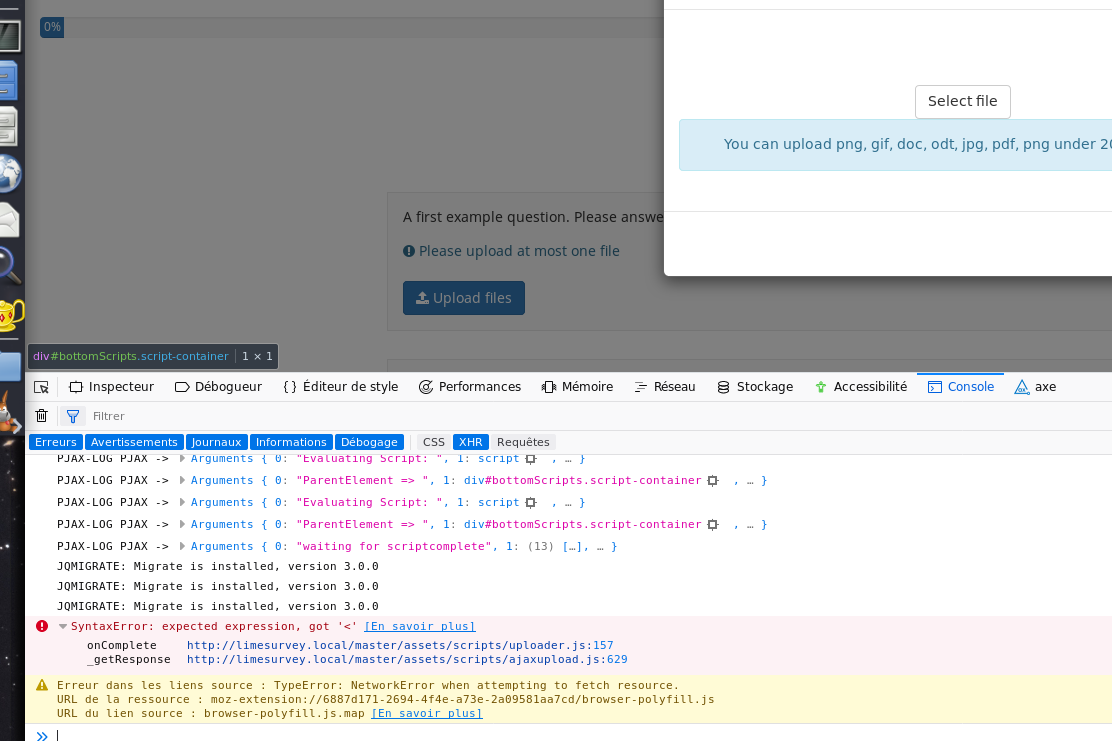Expand the last 'Evaluating Script' Arguments entry
The width and height of the screenshot is (1112, 741).
point(183,502)
